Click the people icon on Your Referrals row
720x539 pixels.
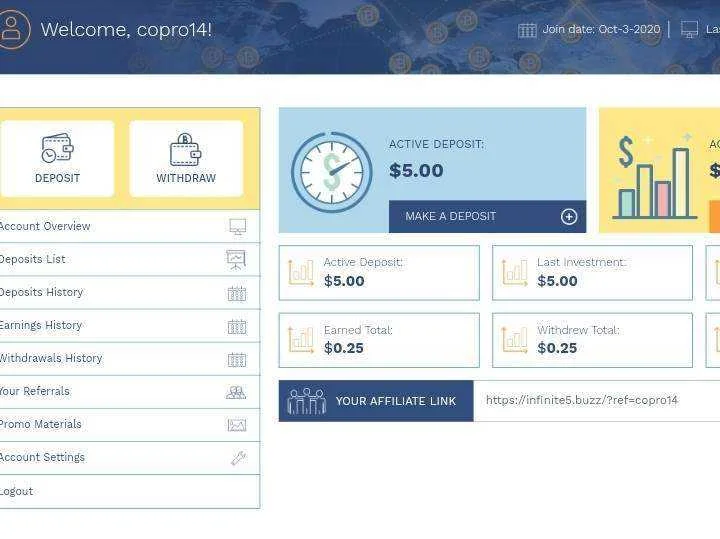(x=236, y=392)
